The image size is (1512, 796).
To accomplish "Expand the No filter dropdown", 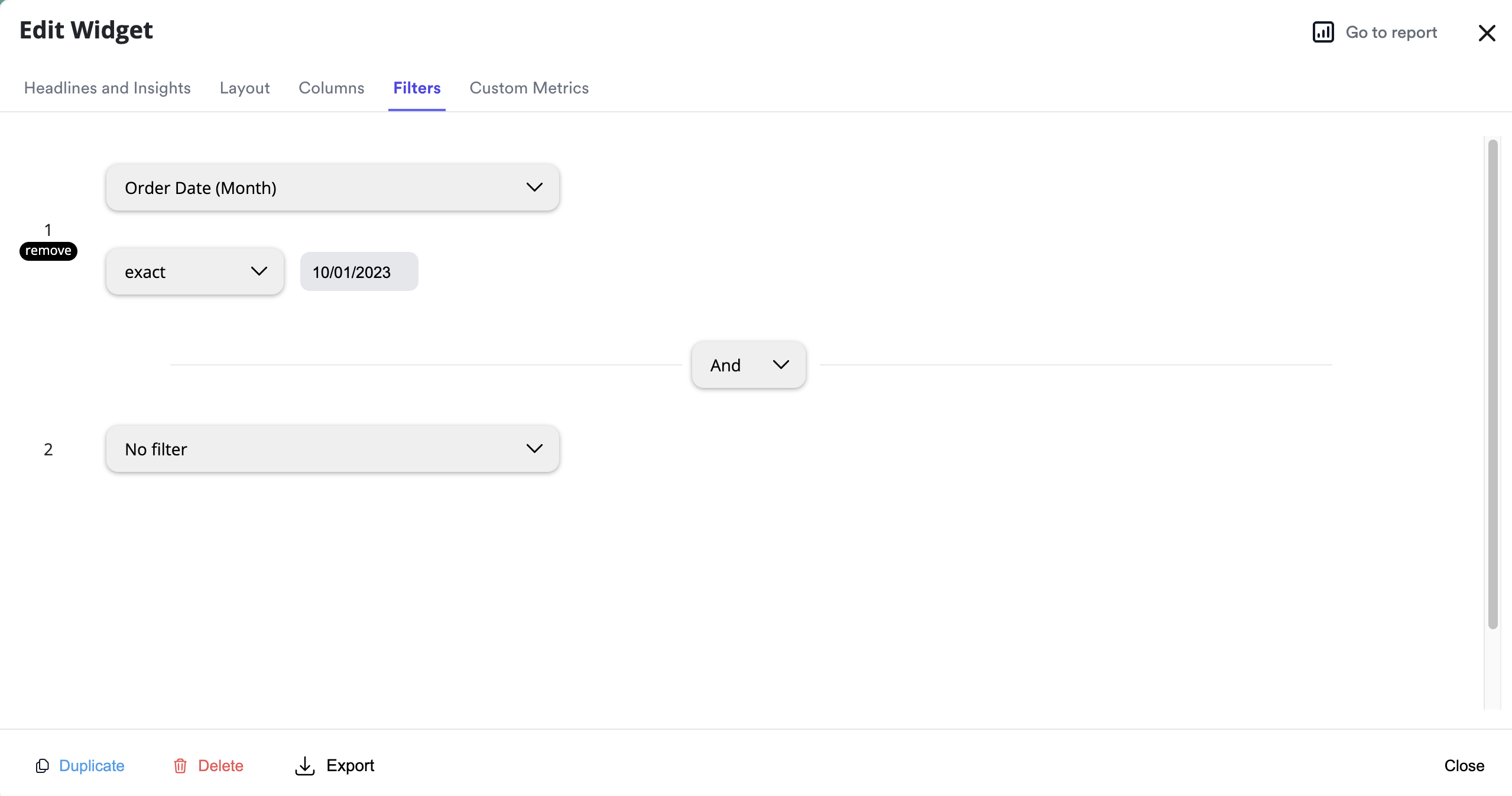I will (x=332, y=449).
